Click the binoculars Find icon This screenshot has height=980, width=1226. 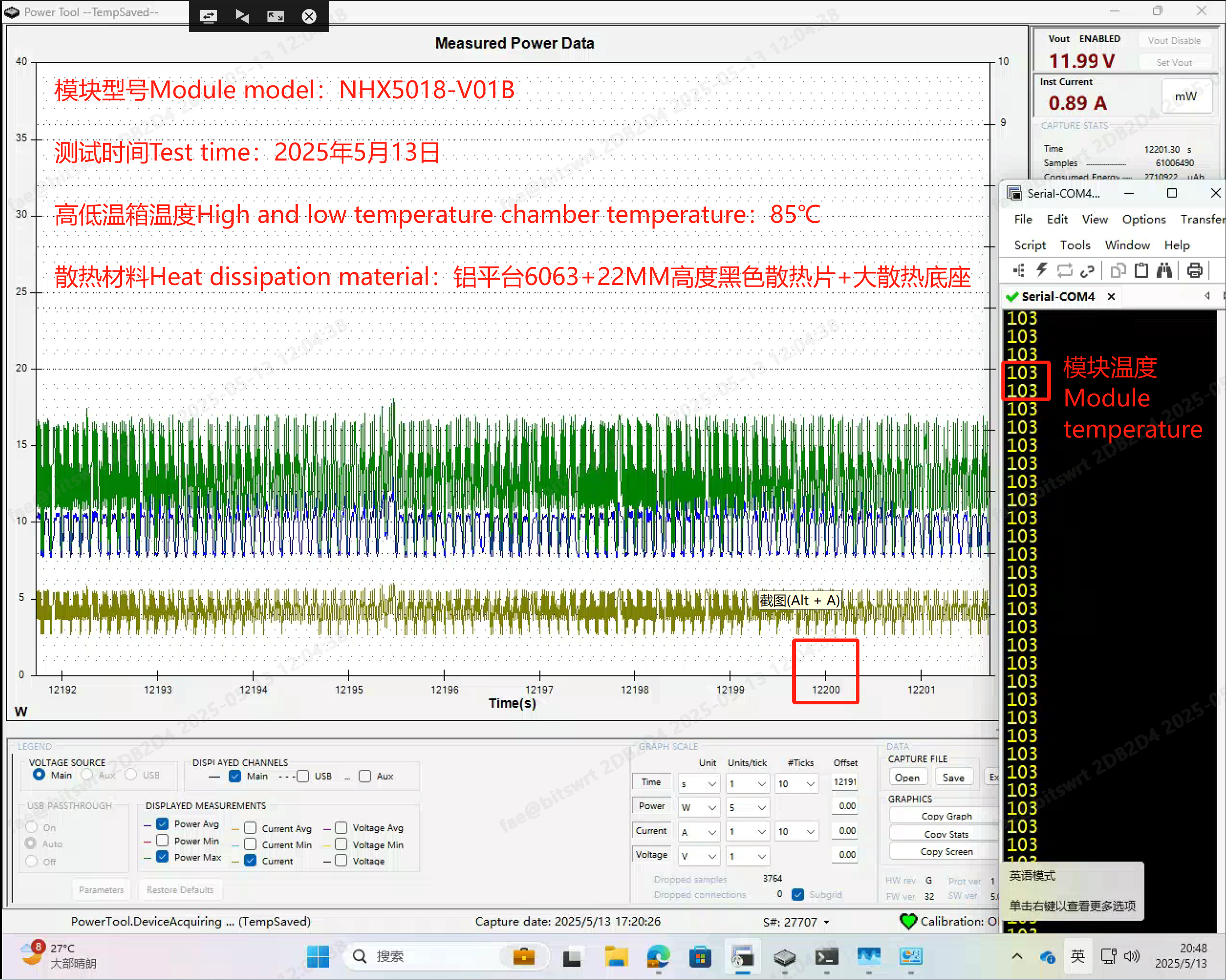tap(1164, 271)
